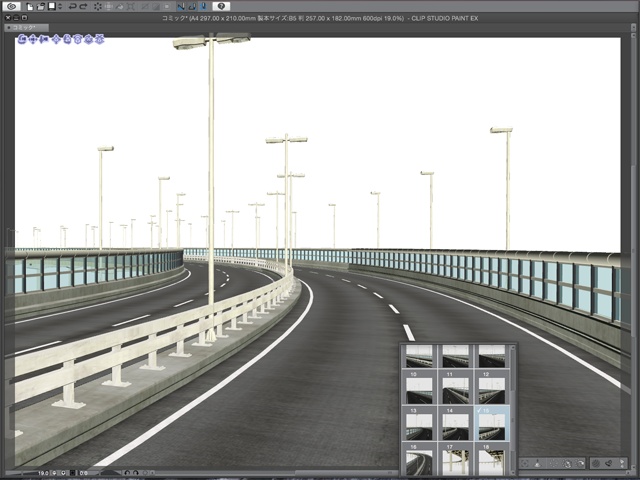Redo the last undone action
This screenshot has width=640, height=480.
click(x=83, y=6)
